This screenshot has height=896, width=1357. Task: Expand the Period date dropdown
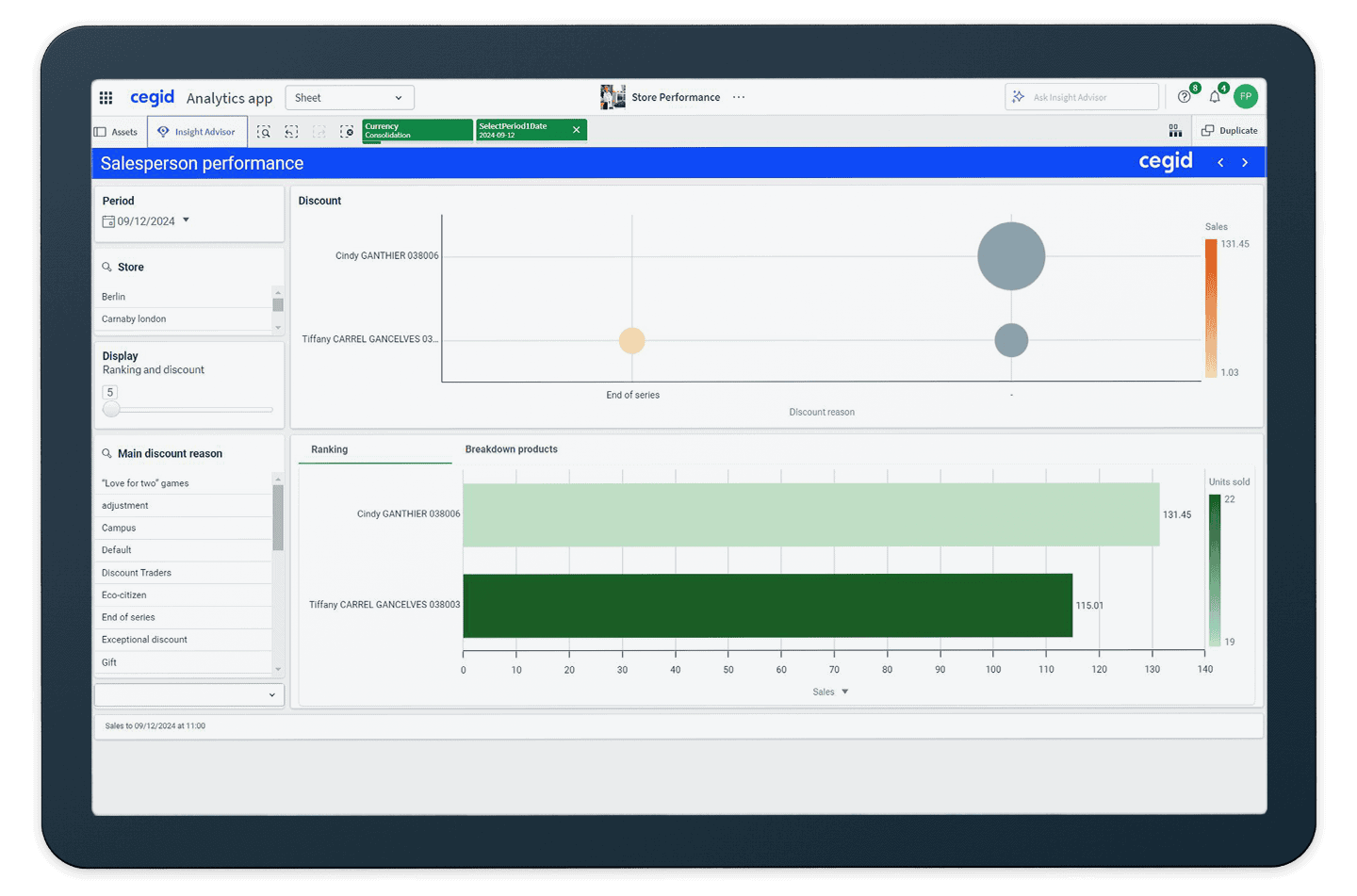coord(186,220)
